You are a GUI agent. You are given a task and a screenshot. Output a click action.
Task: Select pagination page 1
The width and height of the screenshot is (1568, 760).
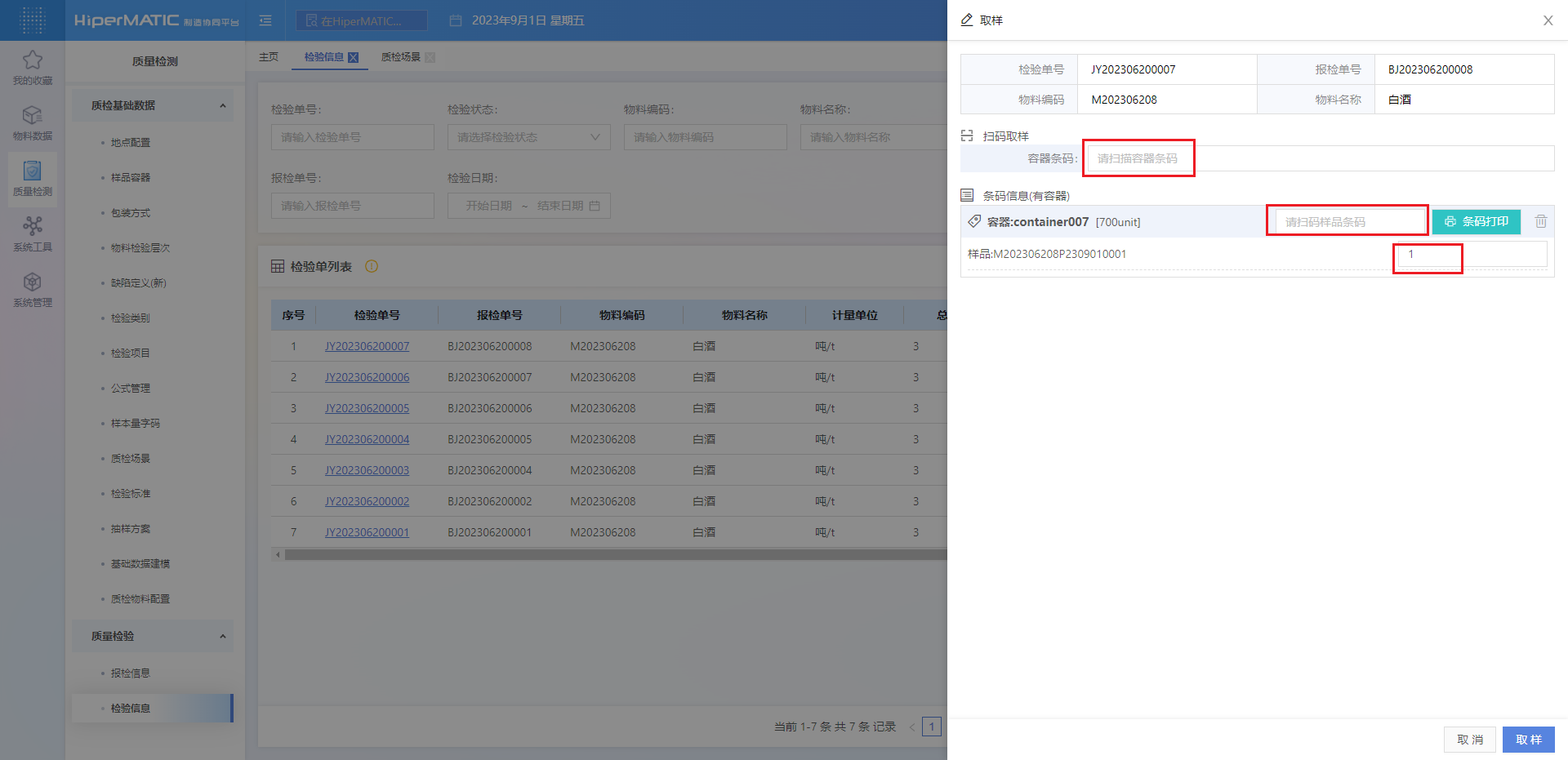click(932, 727)
